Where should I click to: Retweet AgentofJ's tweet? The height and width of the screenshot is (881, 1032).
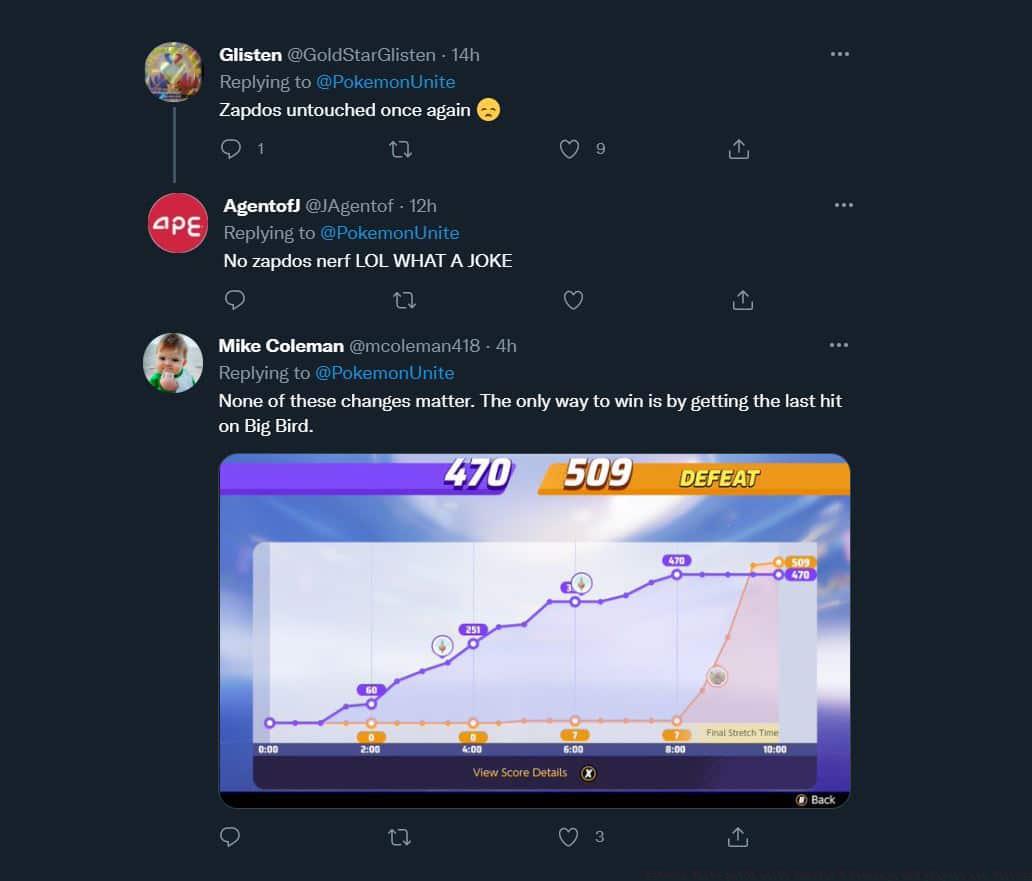click(404, 299)
